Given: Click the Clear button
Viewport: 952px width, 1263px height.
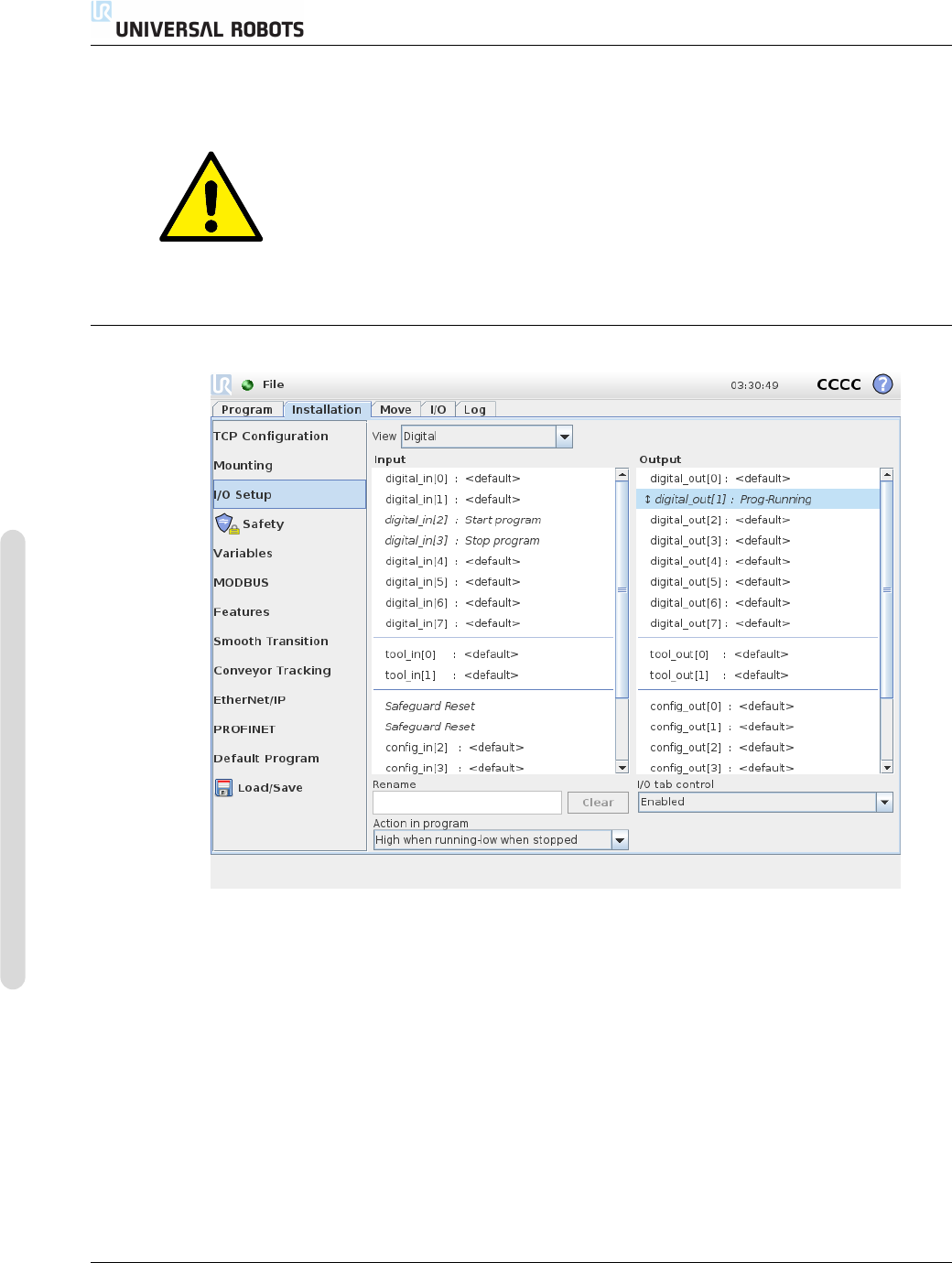Looking at the screenshot, I should coord(598,803).
